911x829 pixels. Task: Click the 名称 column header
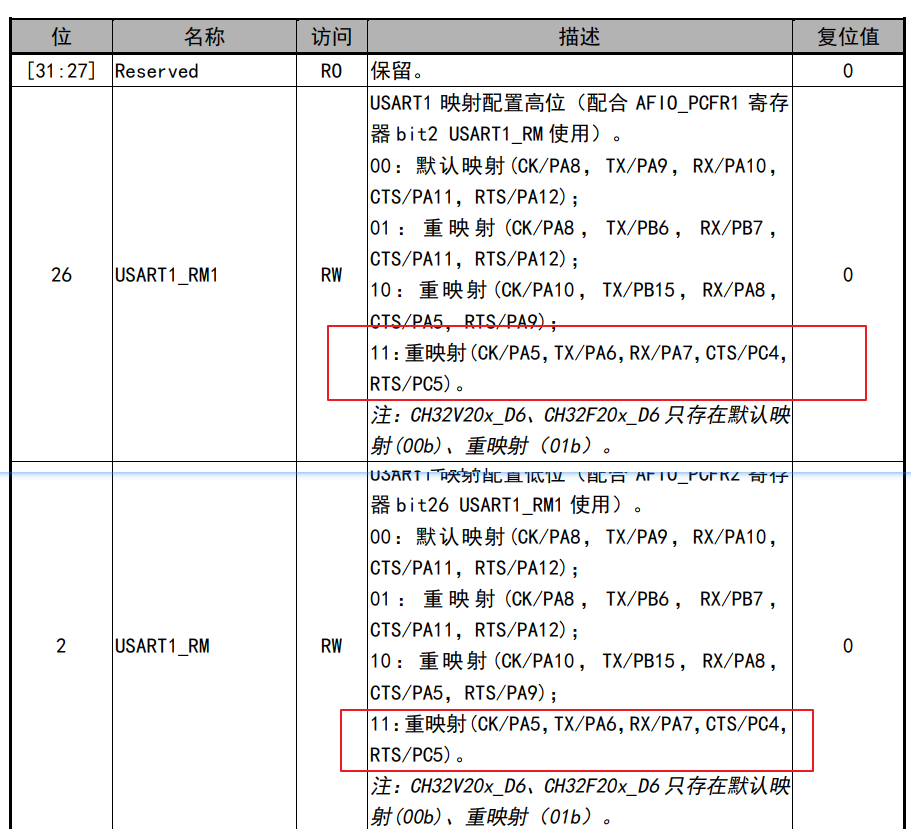click(204, 38)
